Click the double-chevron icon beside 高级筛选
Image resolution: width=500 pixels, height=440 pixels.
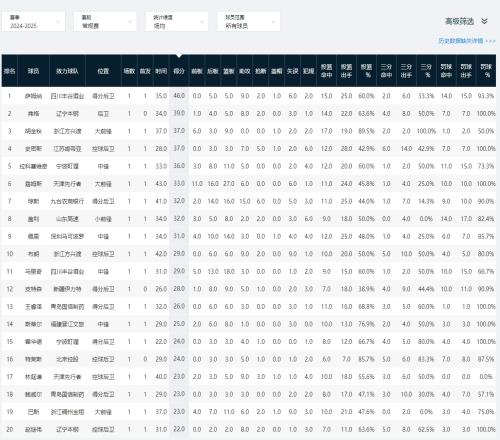[x=484, y=21]
